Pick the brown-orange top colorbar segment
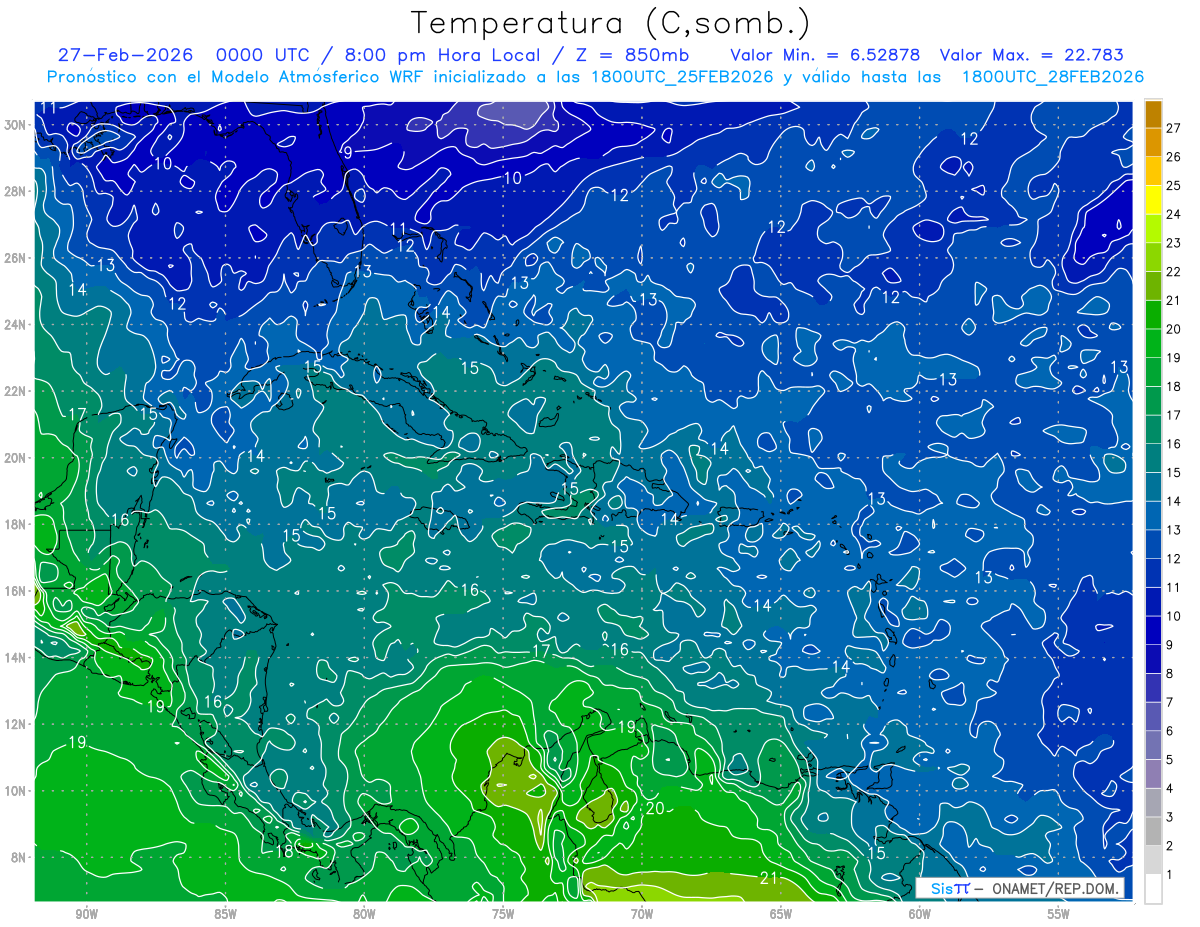The image size is (1200, 927). pyautogui.click(x=1153, y=114)
